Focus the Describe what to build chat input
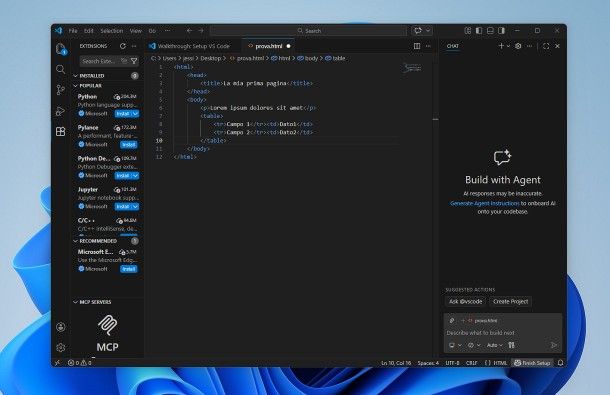This screenshot has width=610, height=395. [503, 333]
